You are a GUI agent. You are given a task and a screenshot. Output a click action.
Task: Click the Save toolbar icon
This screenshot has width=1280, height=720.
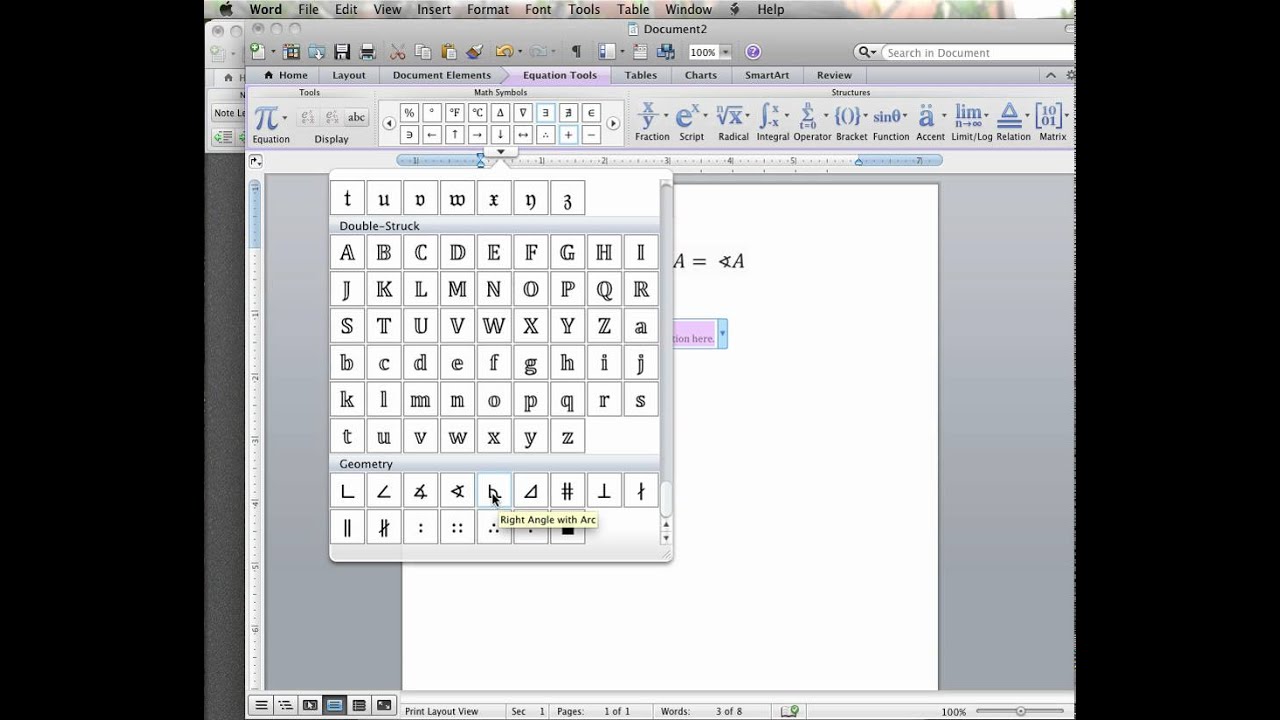342,52
